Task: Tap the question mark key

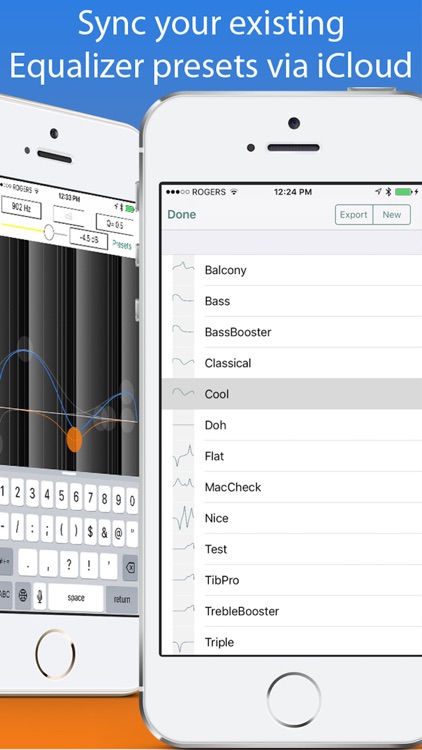Action: 69,564
